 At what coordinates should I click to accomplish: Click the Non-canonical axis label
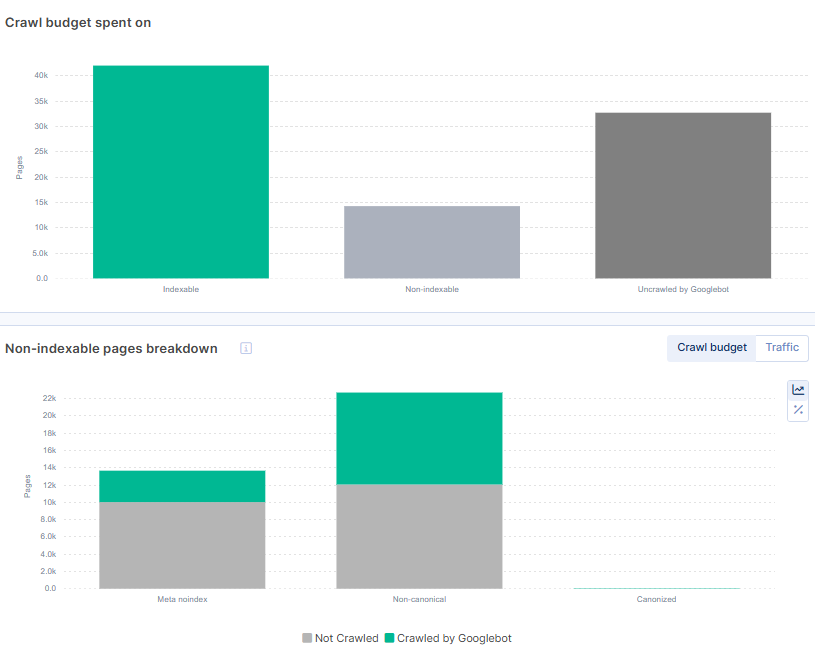tap(419, 599)
